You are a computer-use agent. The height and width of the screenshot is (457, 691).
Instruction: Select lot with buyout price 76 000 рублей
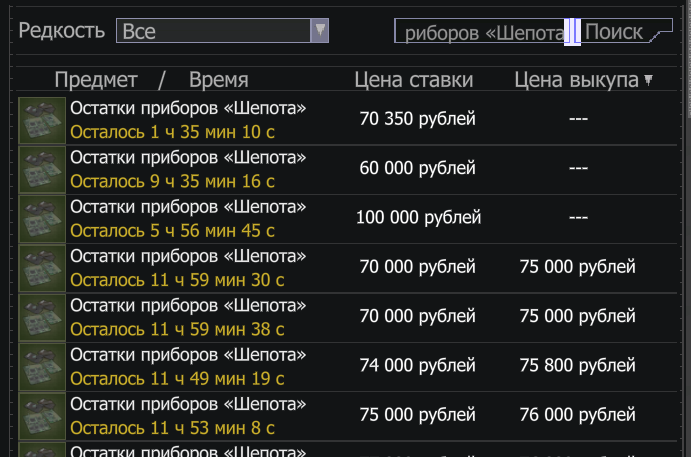pyautogui.click(x=577, y=415)
